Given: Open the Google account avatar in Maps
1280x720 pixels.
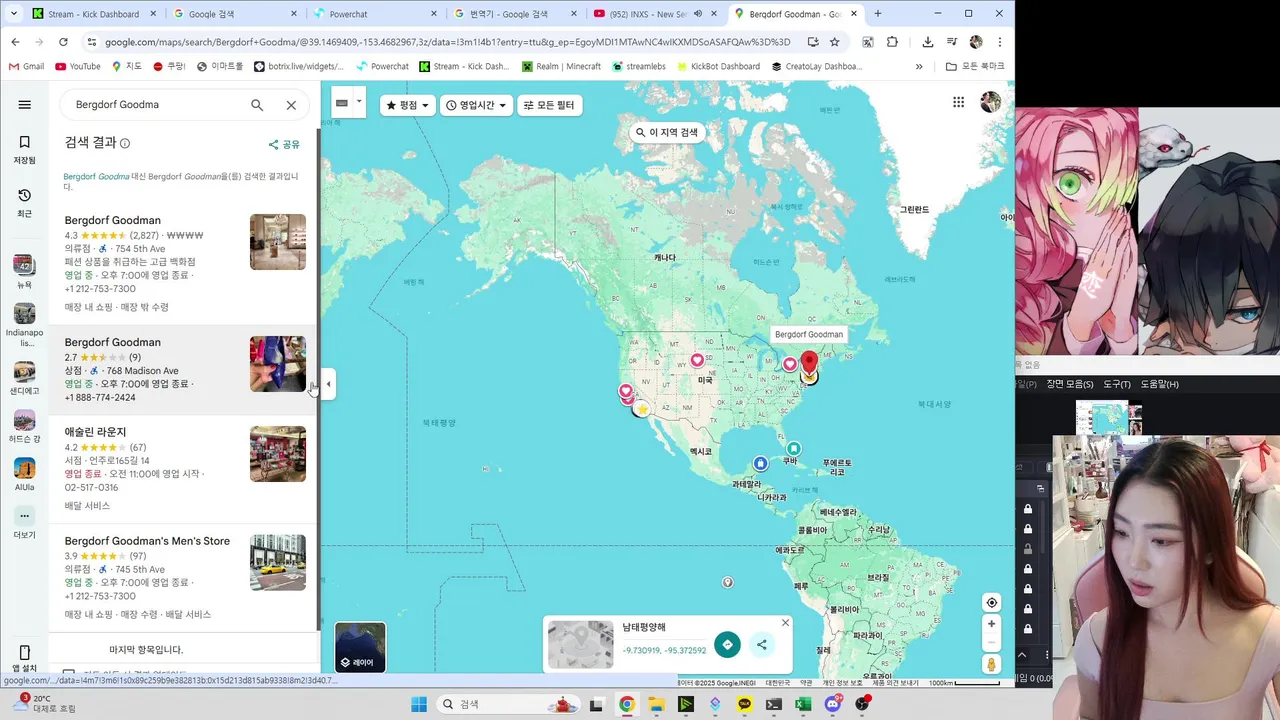Looking at the screenshot, I should (990, 102).
